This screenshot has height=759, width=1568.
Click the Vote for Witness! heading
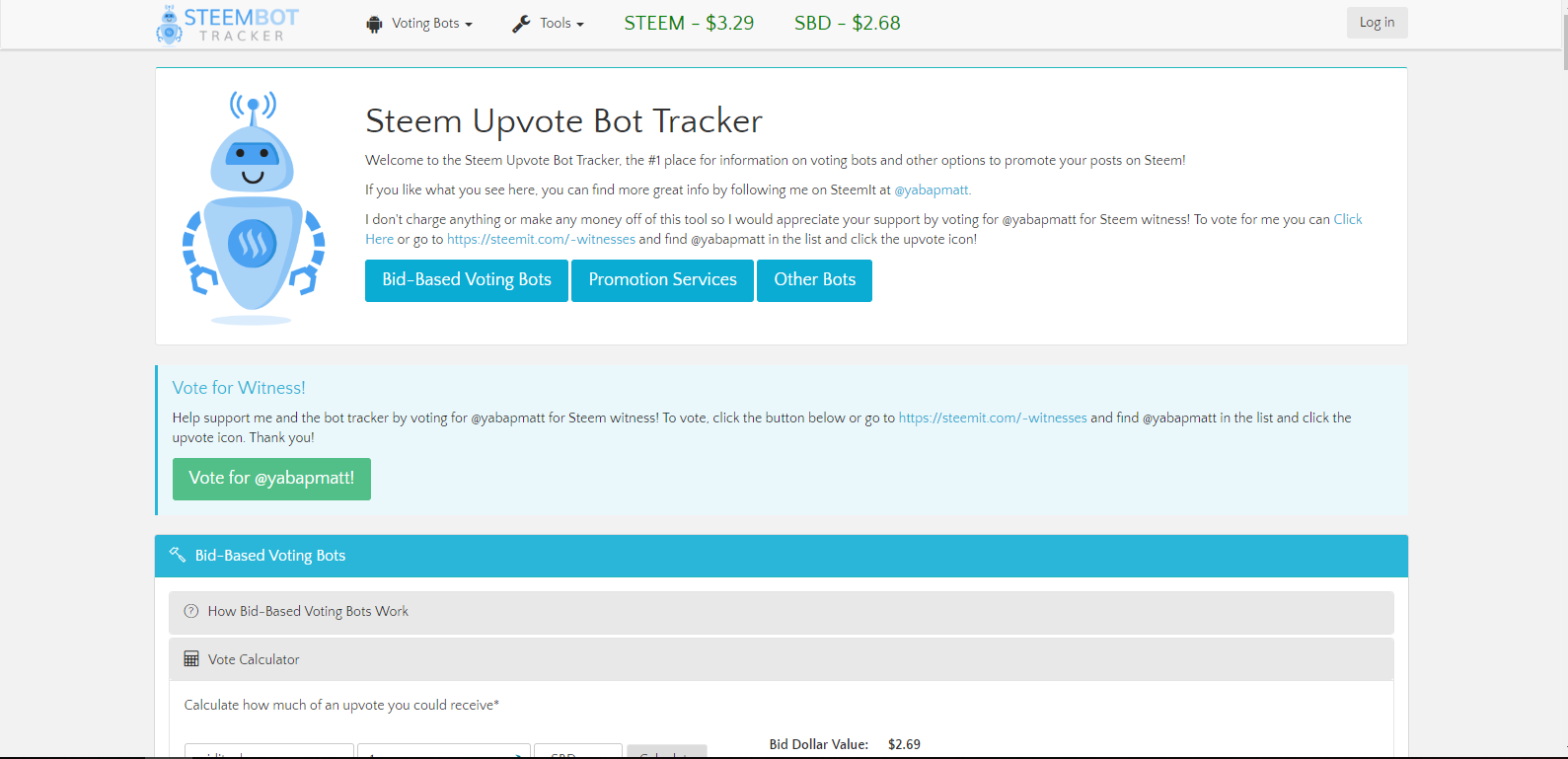[x=239, y=388]
